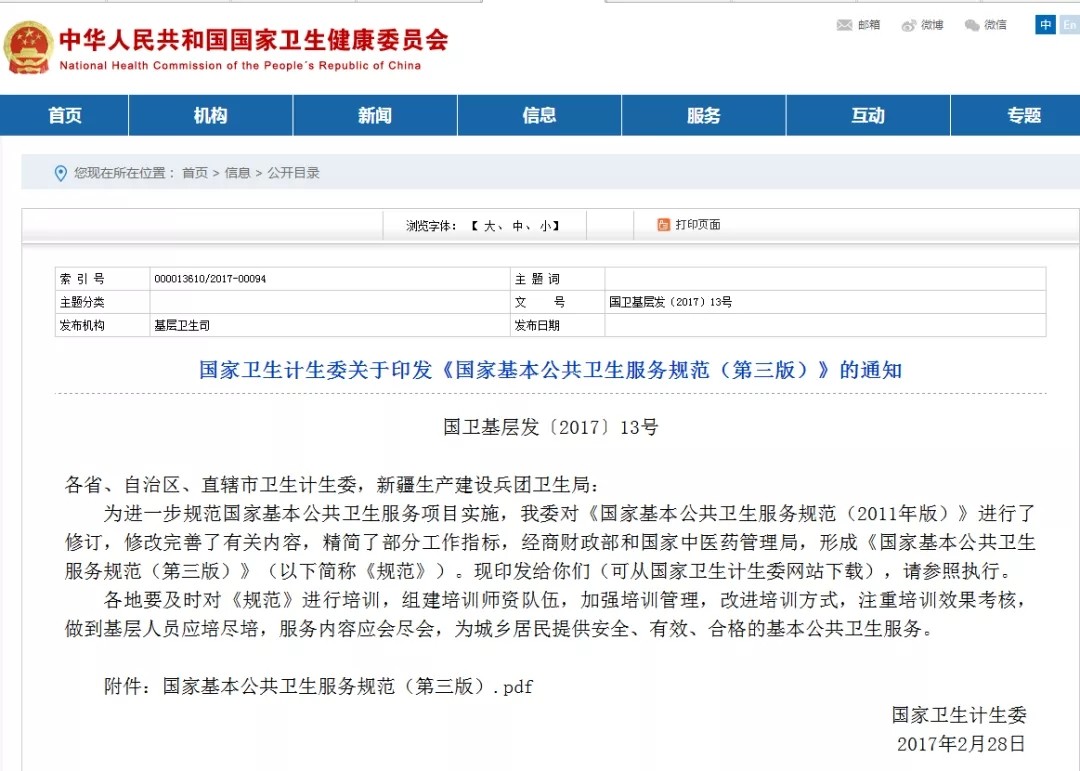The width and height of the screenshot is (1080, 771).
Task: Open the 机构 navigation menu
Action: [210, 116]
